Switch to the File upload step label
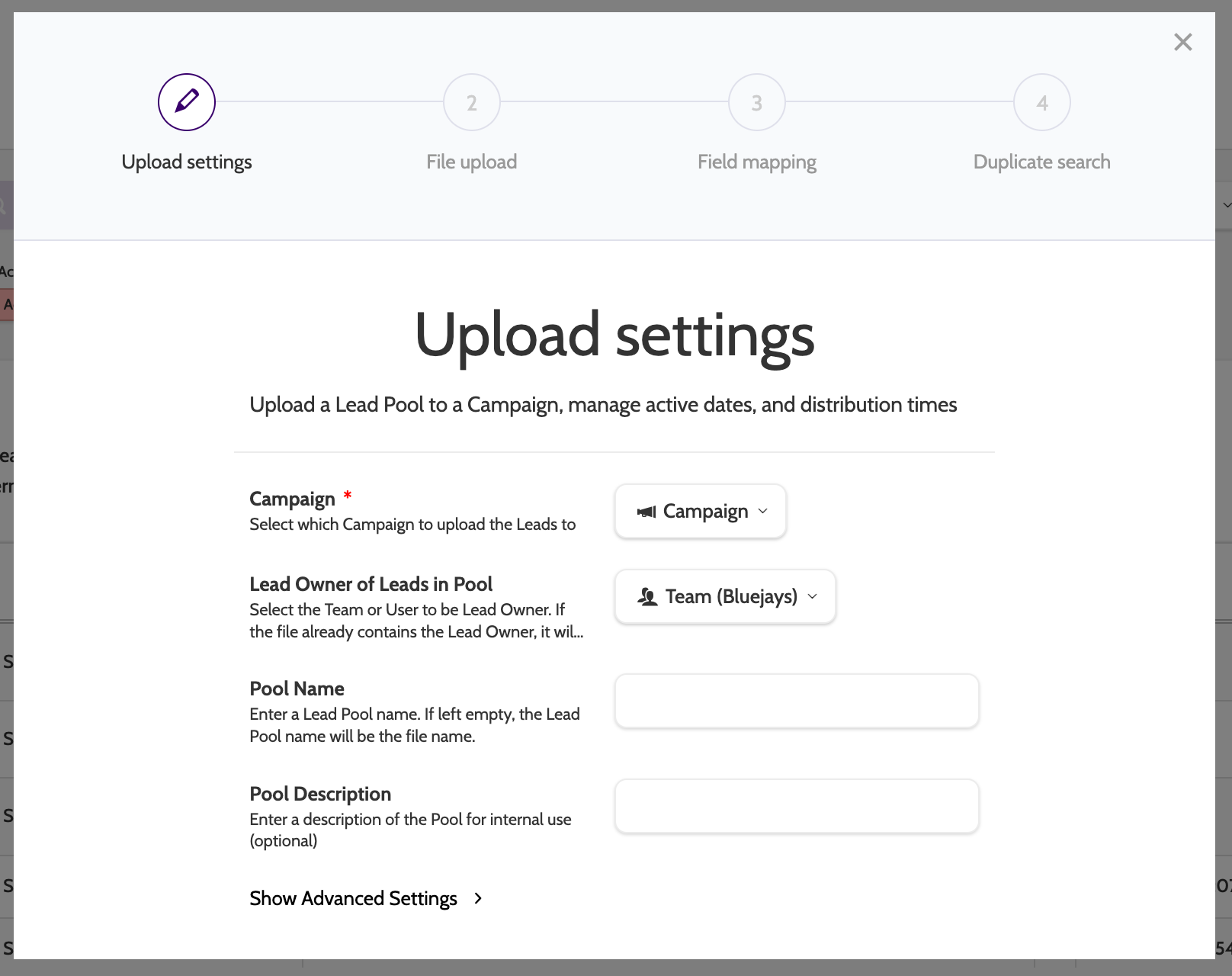Viewport: 1232px width, 976px height. [x=472, y=162]
